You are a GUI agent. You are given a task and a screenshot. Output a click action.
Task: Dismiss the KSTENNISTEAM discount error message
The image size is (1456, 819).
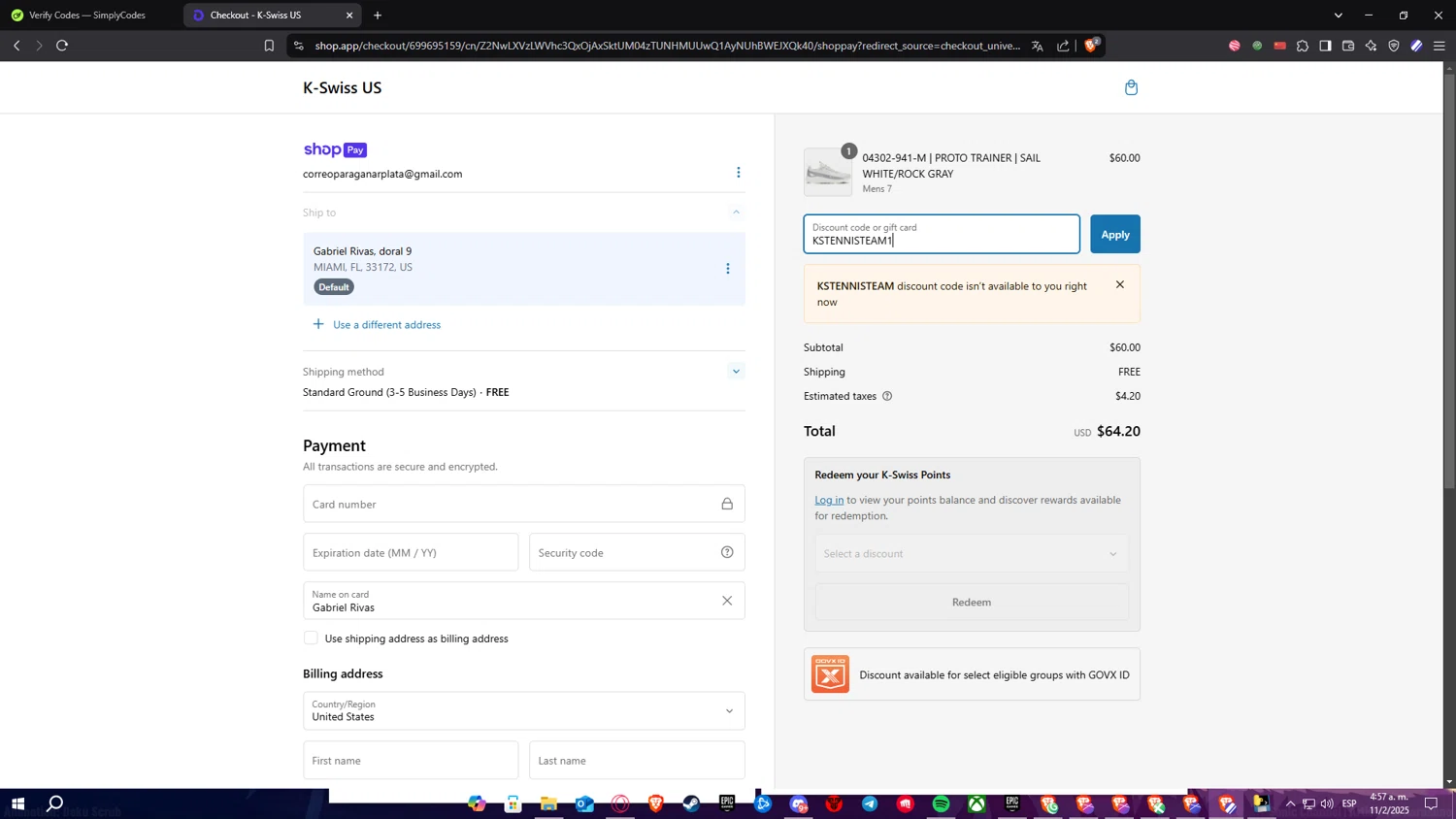[x=1120, y=284]
